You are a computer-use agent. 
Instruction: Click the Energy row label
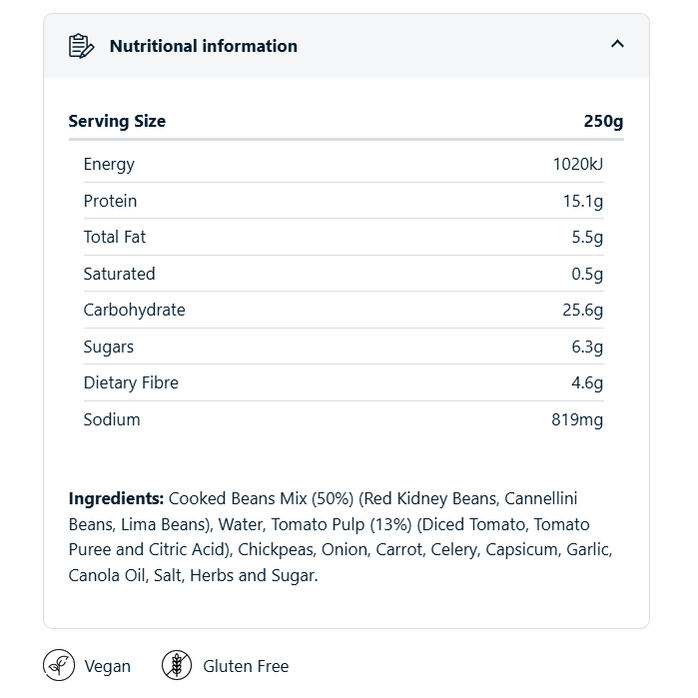109,164
